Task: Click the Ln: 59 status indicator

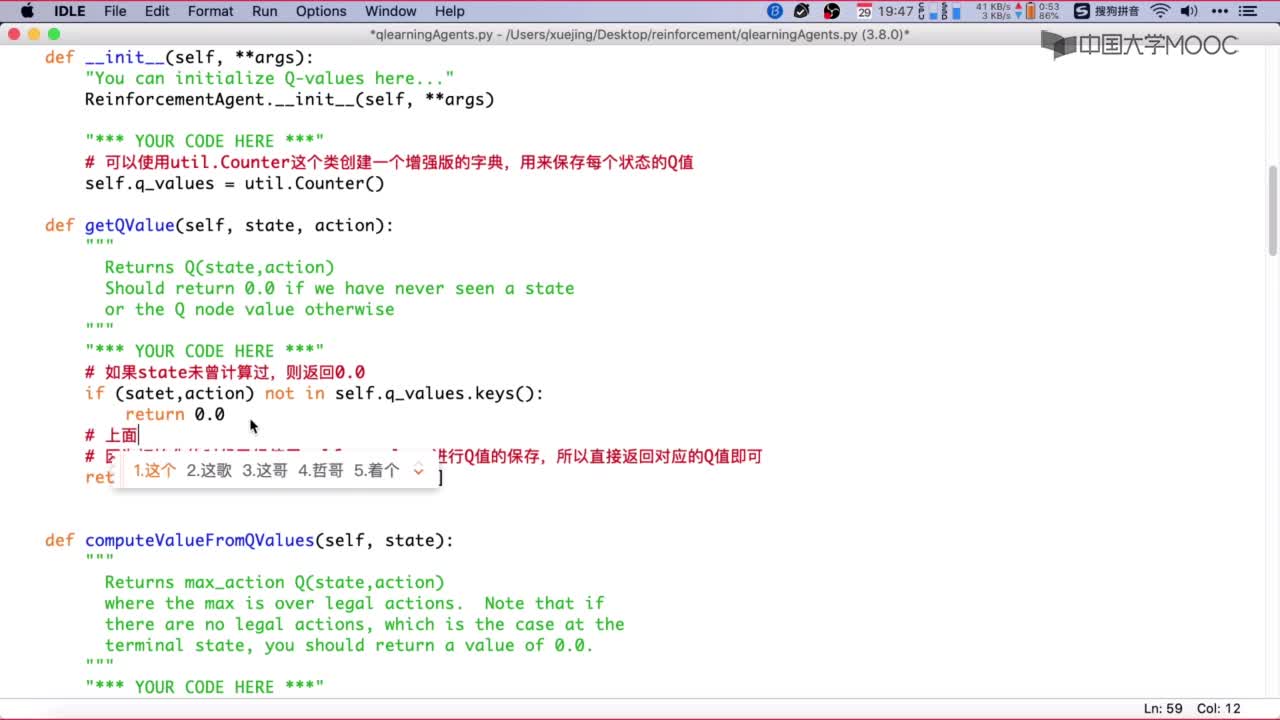Action: click(x=1163, y=708)
